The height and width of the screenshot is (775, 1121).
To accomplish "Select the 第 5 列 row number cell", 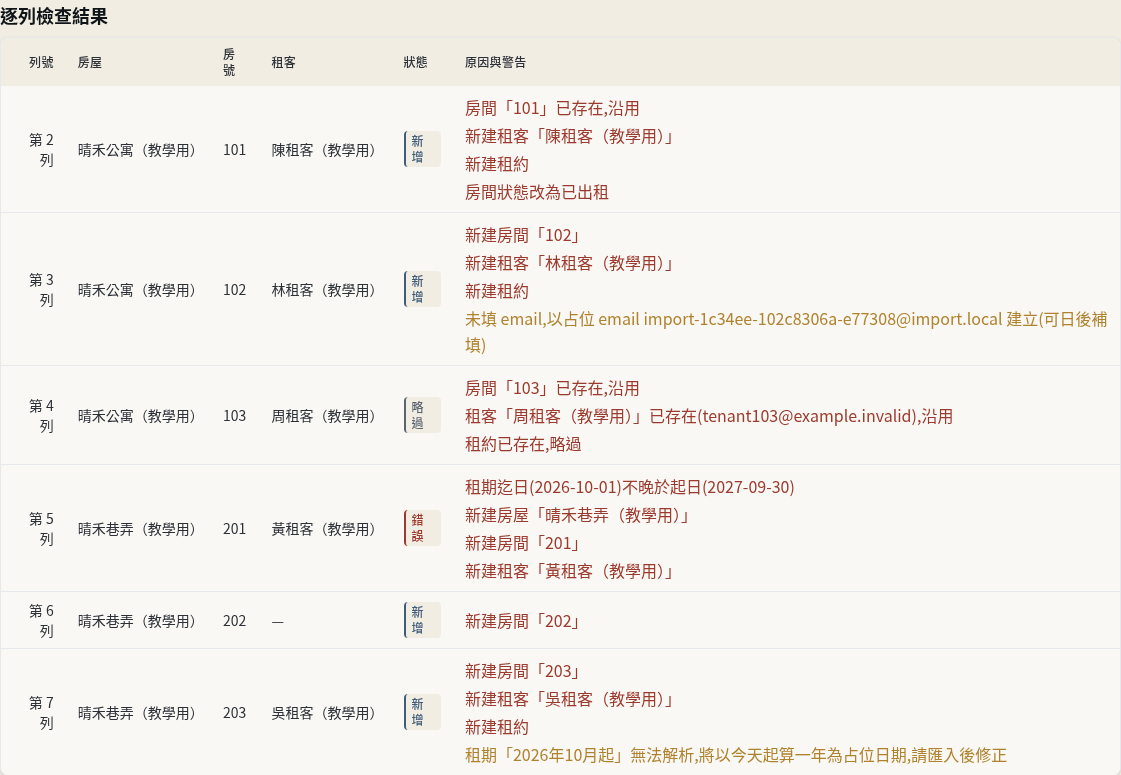I will (41, 528).
